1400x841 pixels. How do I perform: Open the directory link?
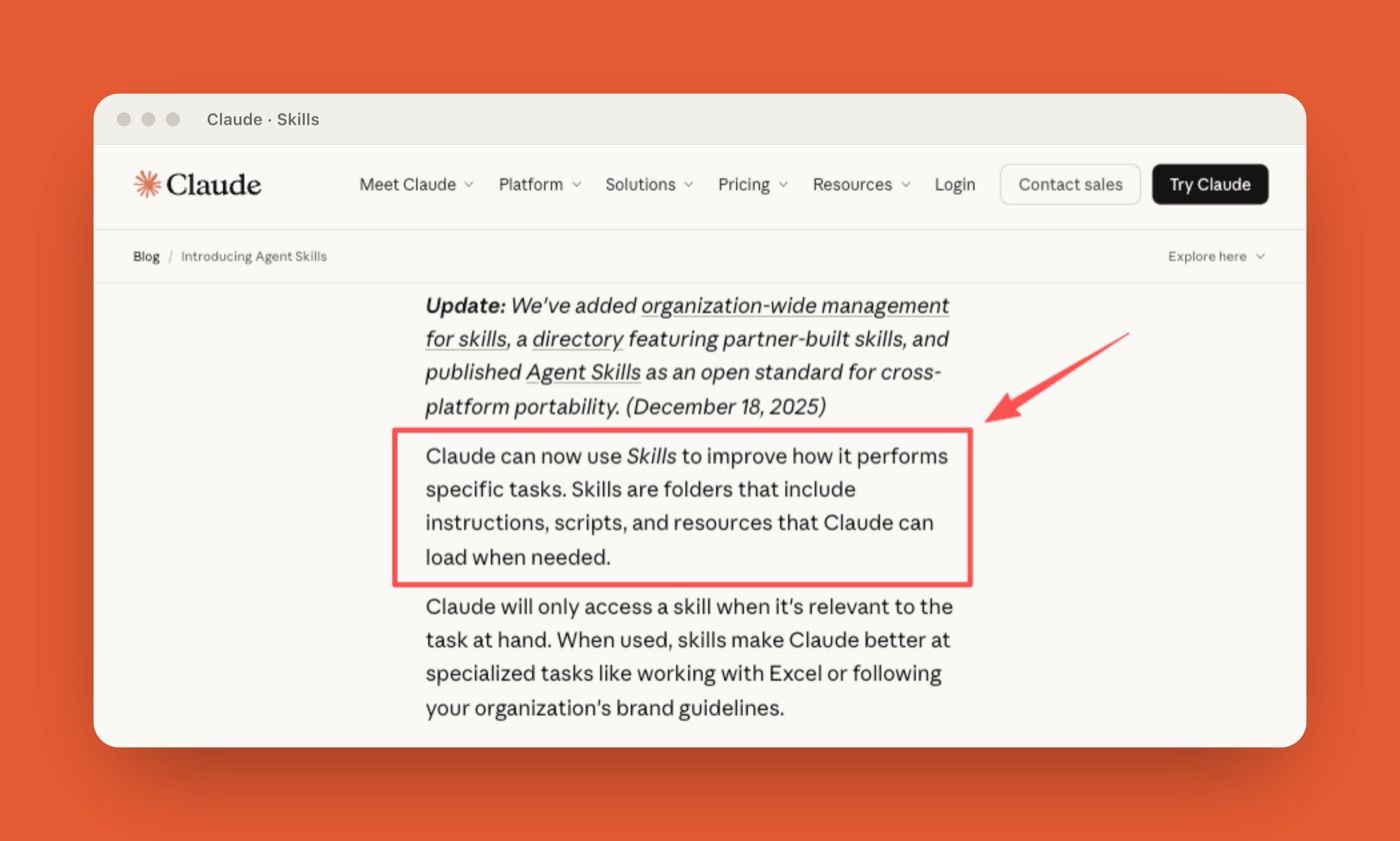click(577, 339)
